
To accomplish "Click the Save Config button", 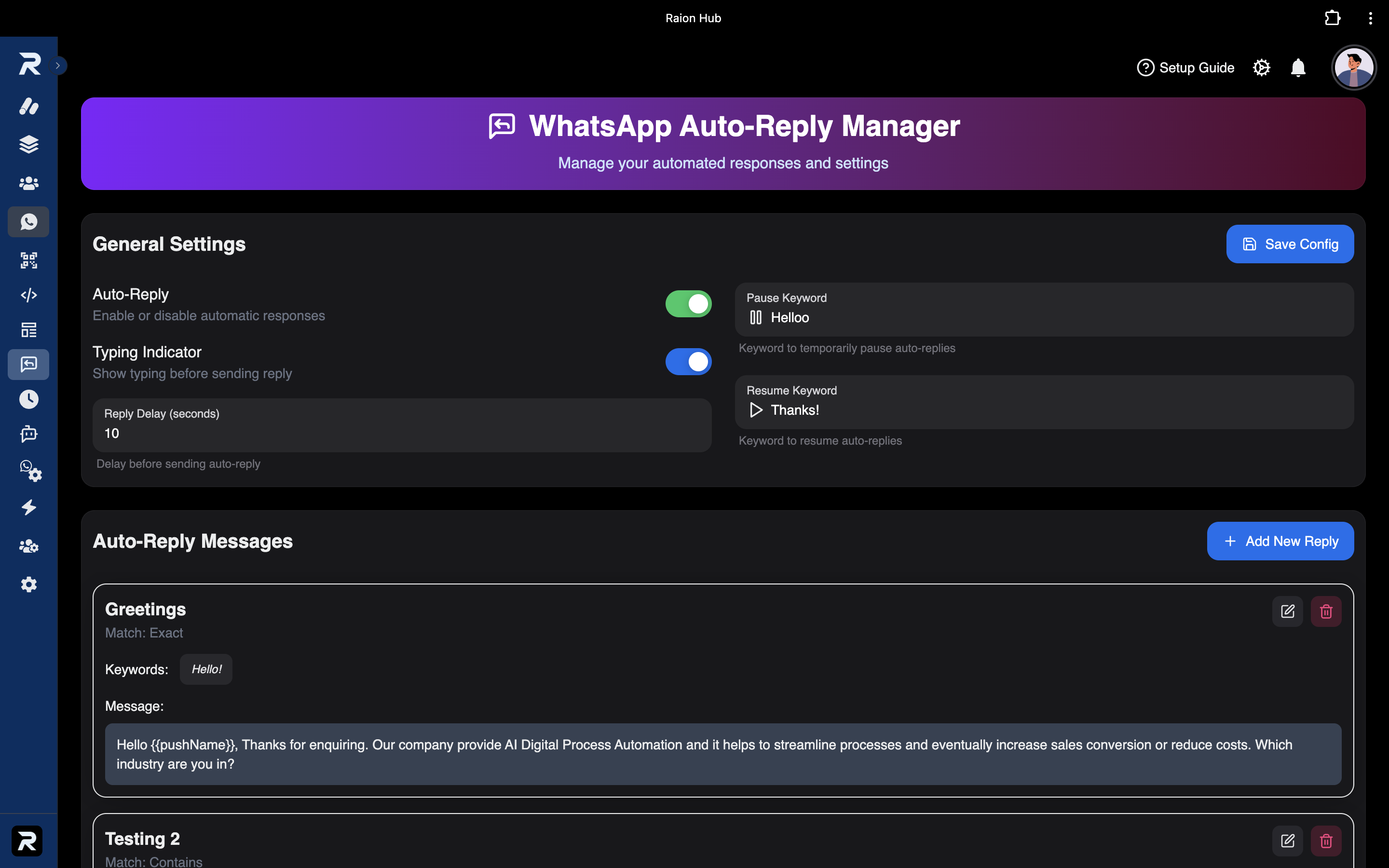I will (x=1290, y=244).
